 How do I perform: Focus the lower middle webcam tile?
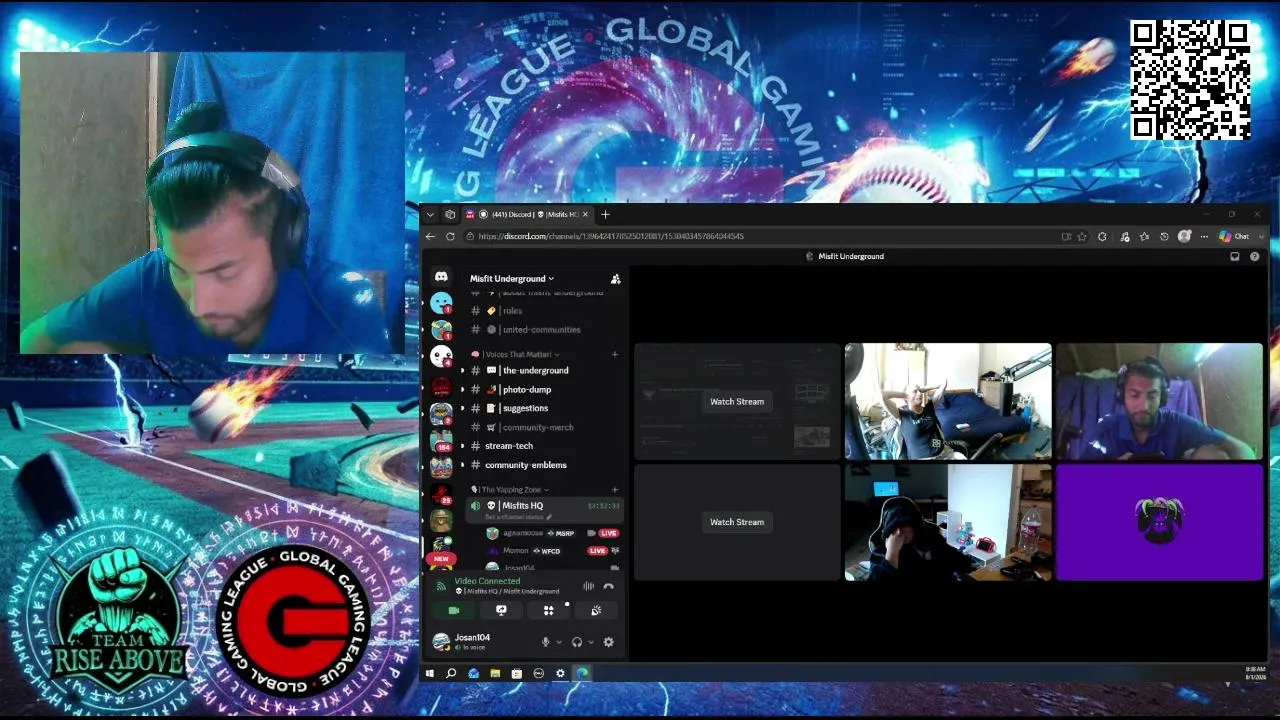tap(948, 522)
